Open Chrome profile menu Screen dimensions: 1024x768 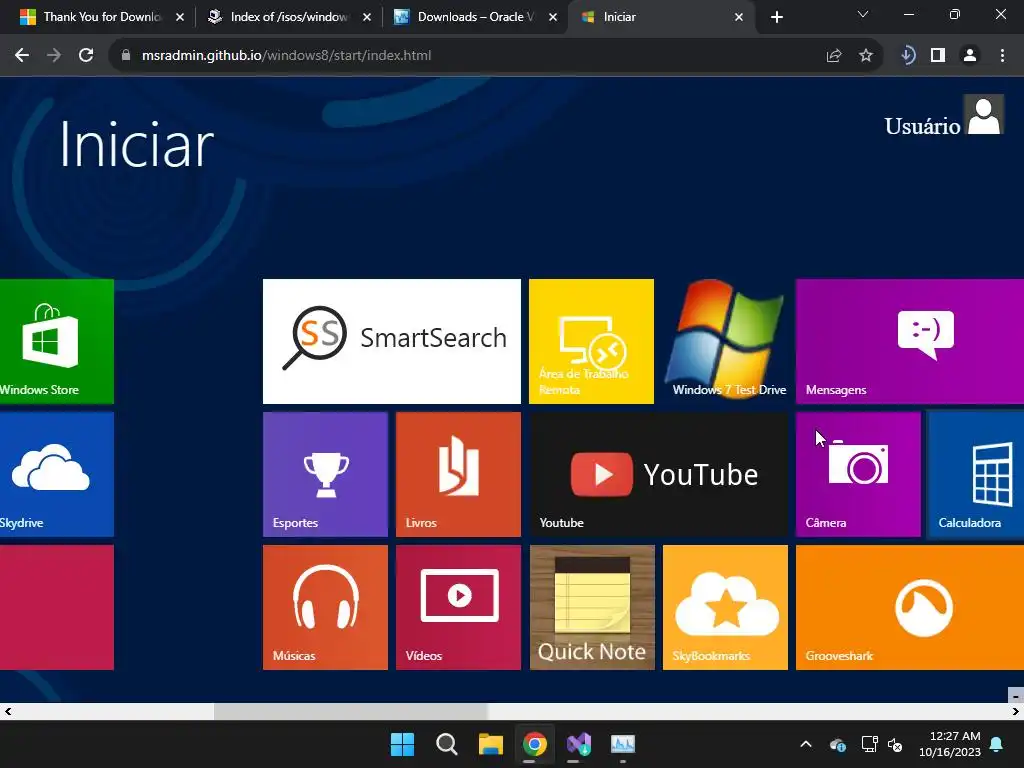(970, 56)
